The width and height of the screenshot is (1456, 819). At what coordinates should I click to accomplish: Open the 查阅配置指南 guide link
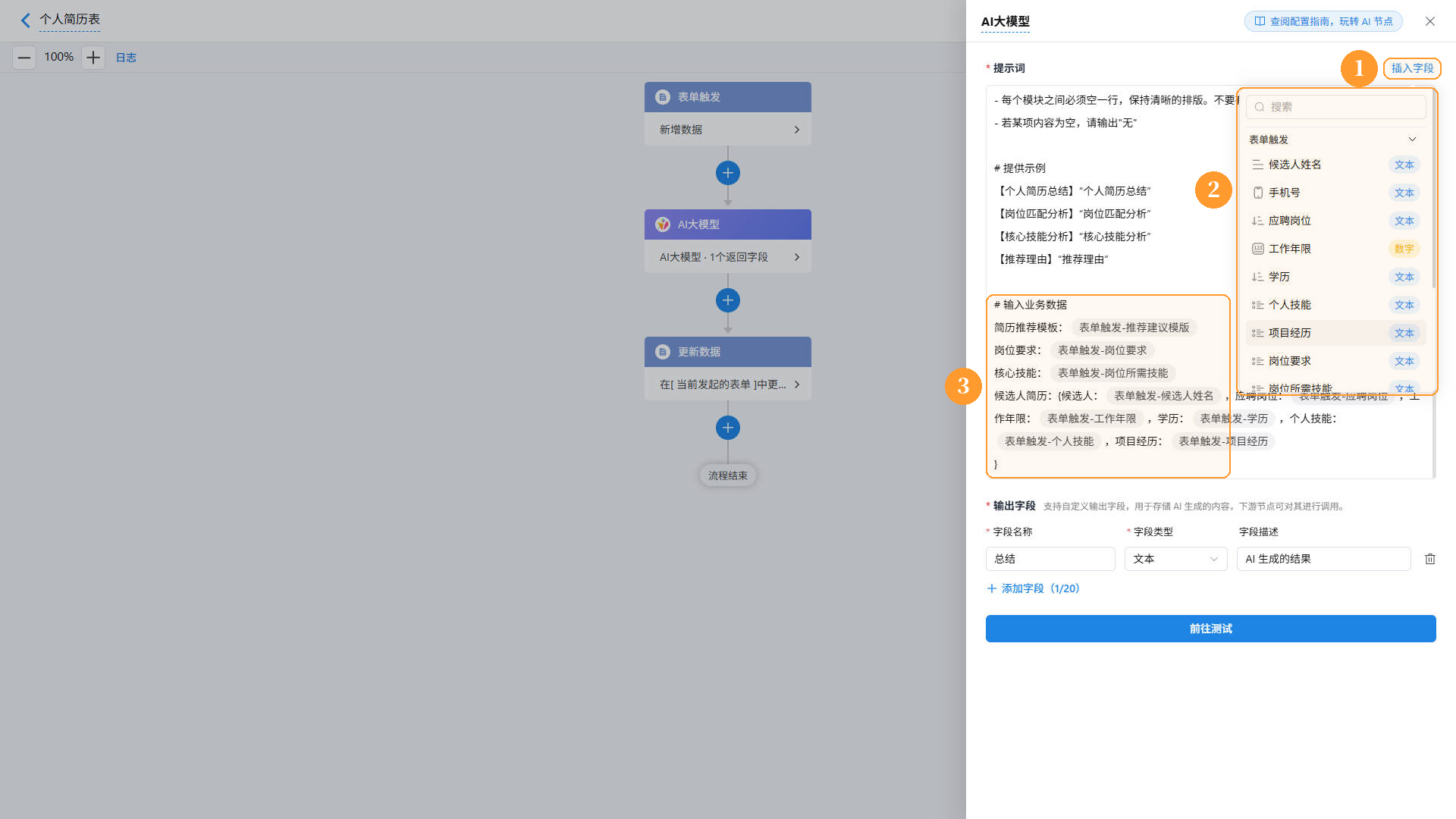(1323, 21)
